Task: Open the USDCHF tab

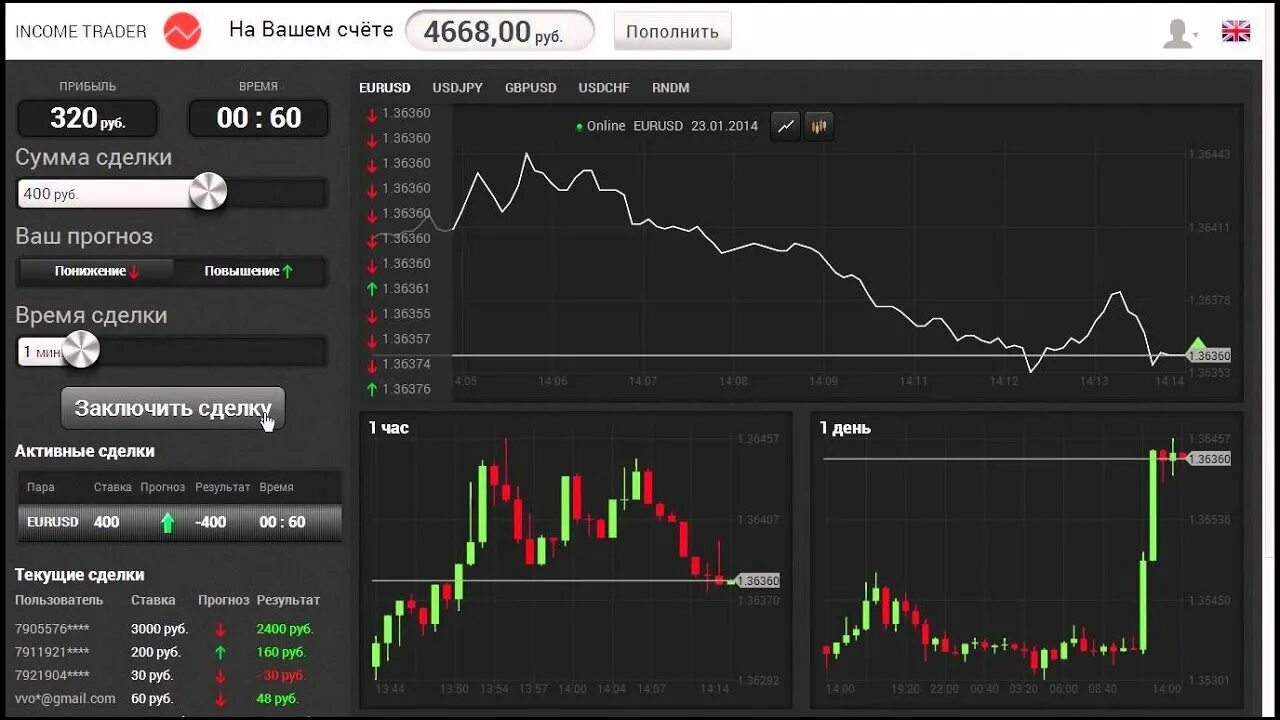Action: pyautogui.click(x=604, y=88)
